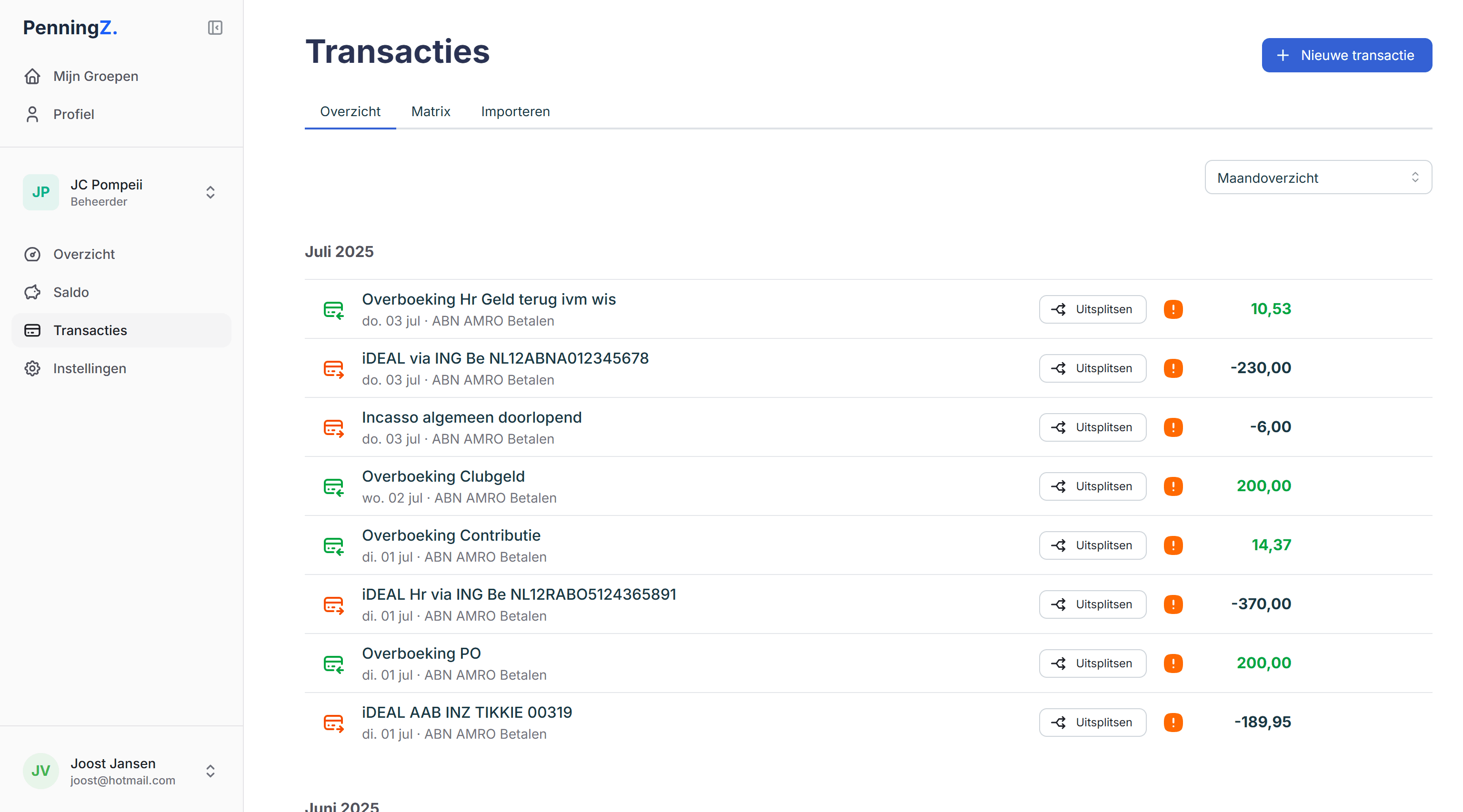1463x812 pixels.
Task: Click the orange warning icon for Overboeking Clubgeld
Action: [1173, 486]
